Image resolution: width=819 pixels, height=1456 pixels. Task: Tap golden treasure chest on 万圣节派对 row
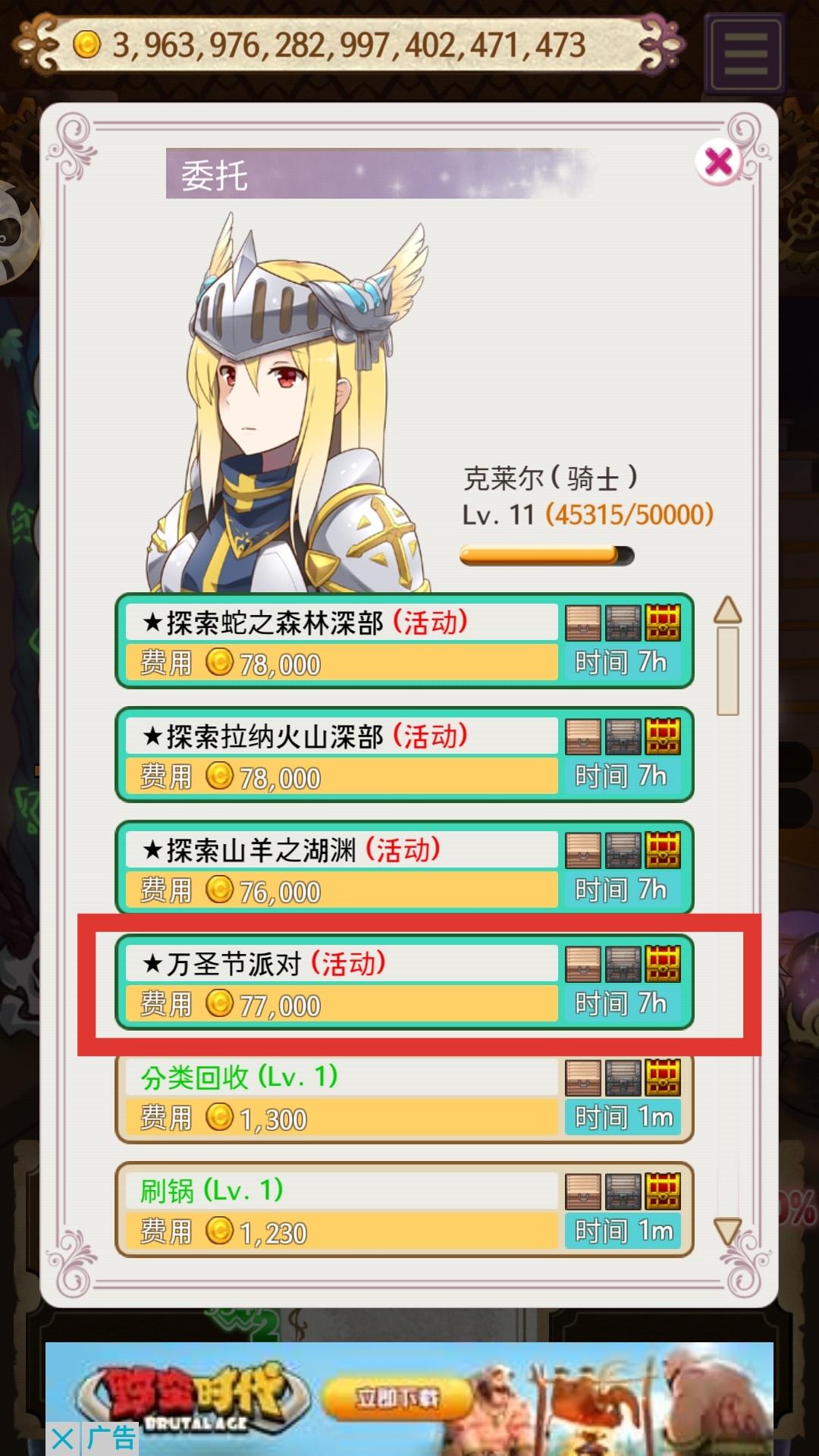[x=663, y=964]
